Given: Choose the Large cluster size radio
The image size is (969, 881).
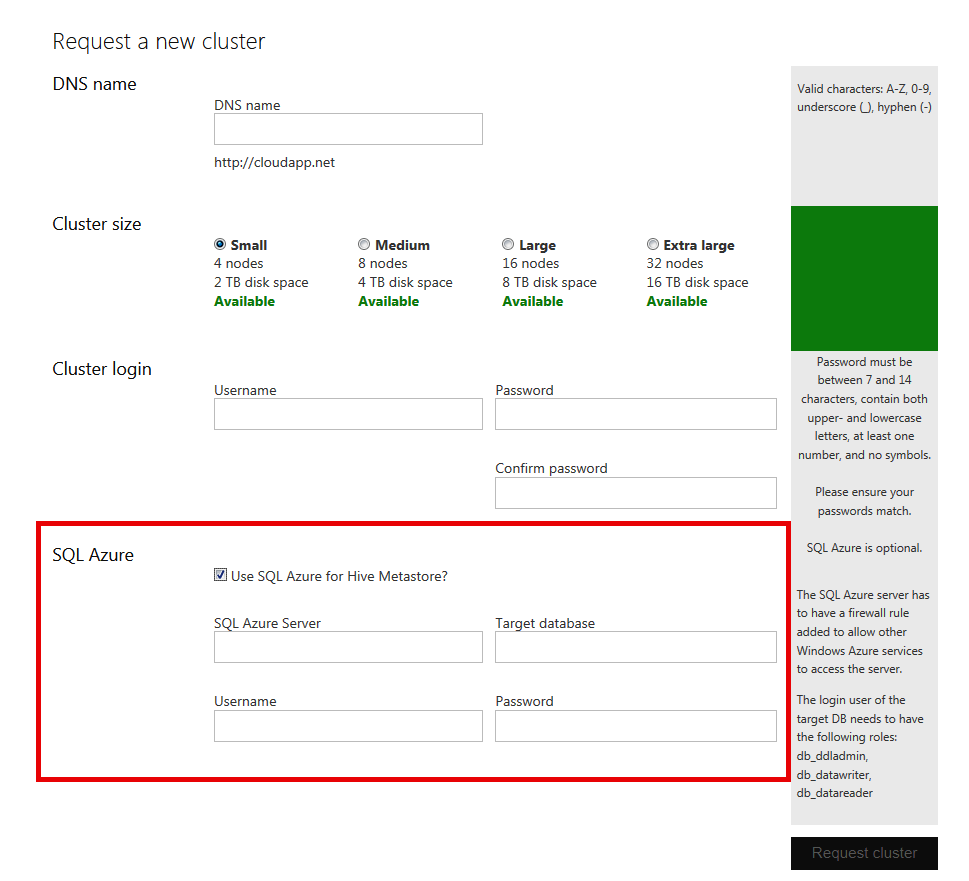Looking at the screenshot, I should pos(508,245).
